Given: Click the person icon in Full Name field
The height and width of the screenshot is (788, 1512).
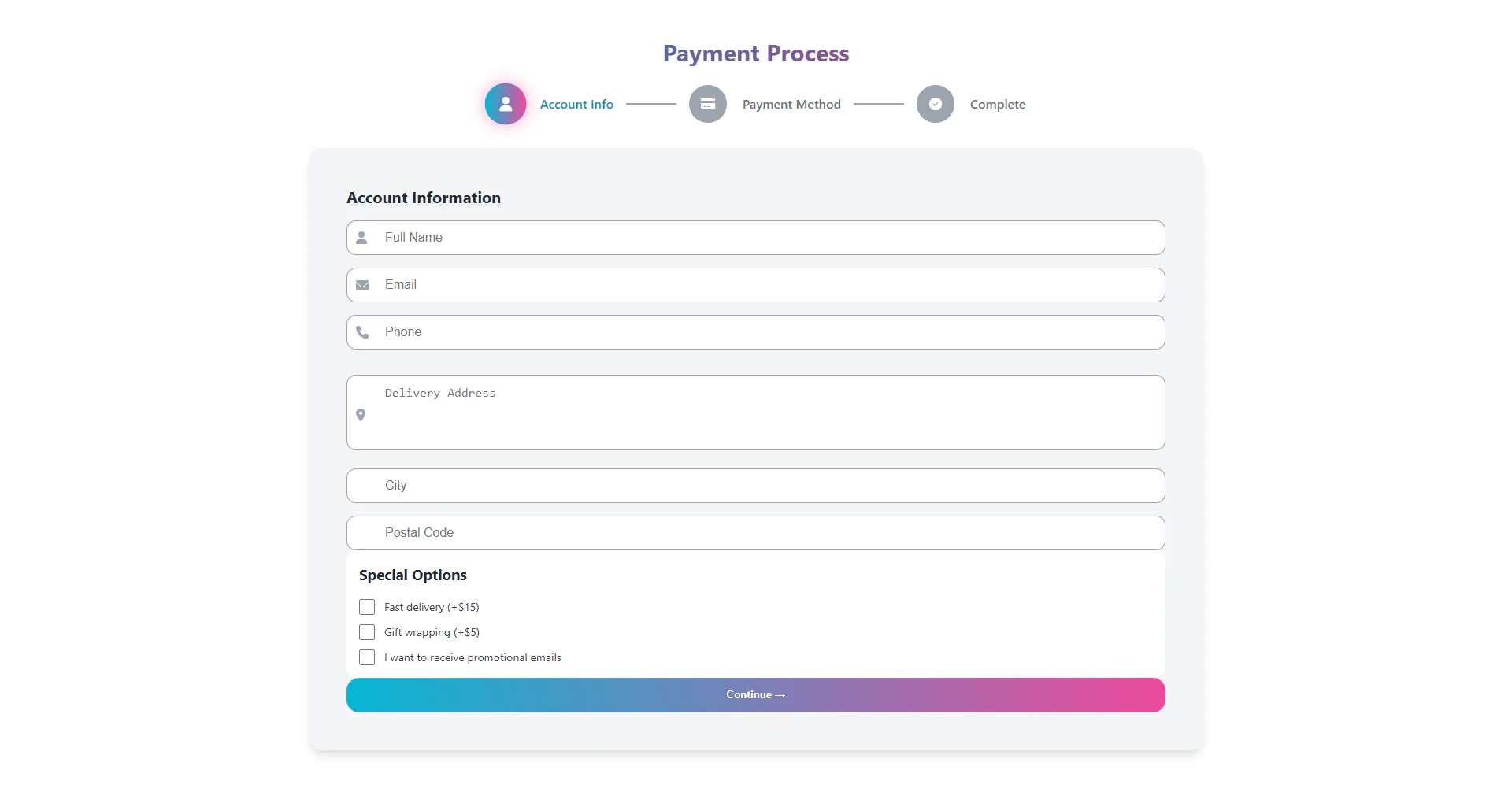Looking at the screenshot, I should [362, 237].
